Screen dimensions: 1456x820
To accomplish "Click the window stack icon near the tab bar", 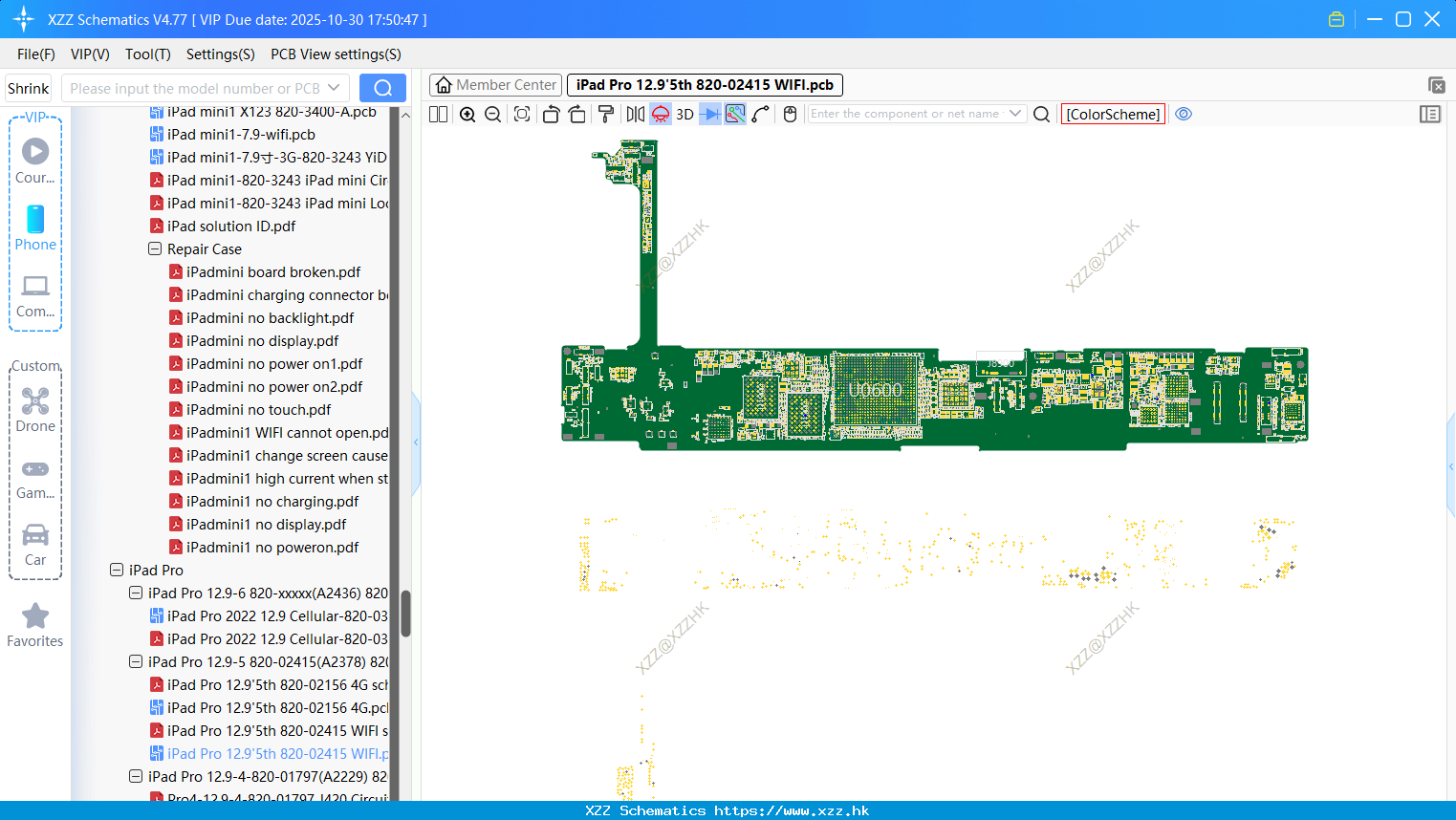I will pos(1436,85).
